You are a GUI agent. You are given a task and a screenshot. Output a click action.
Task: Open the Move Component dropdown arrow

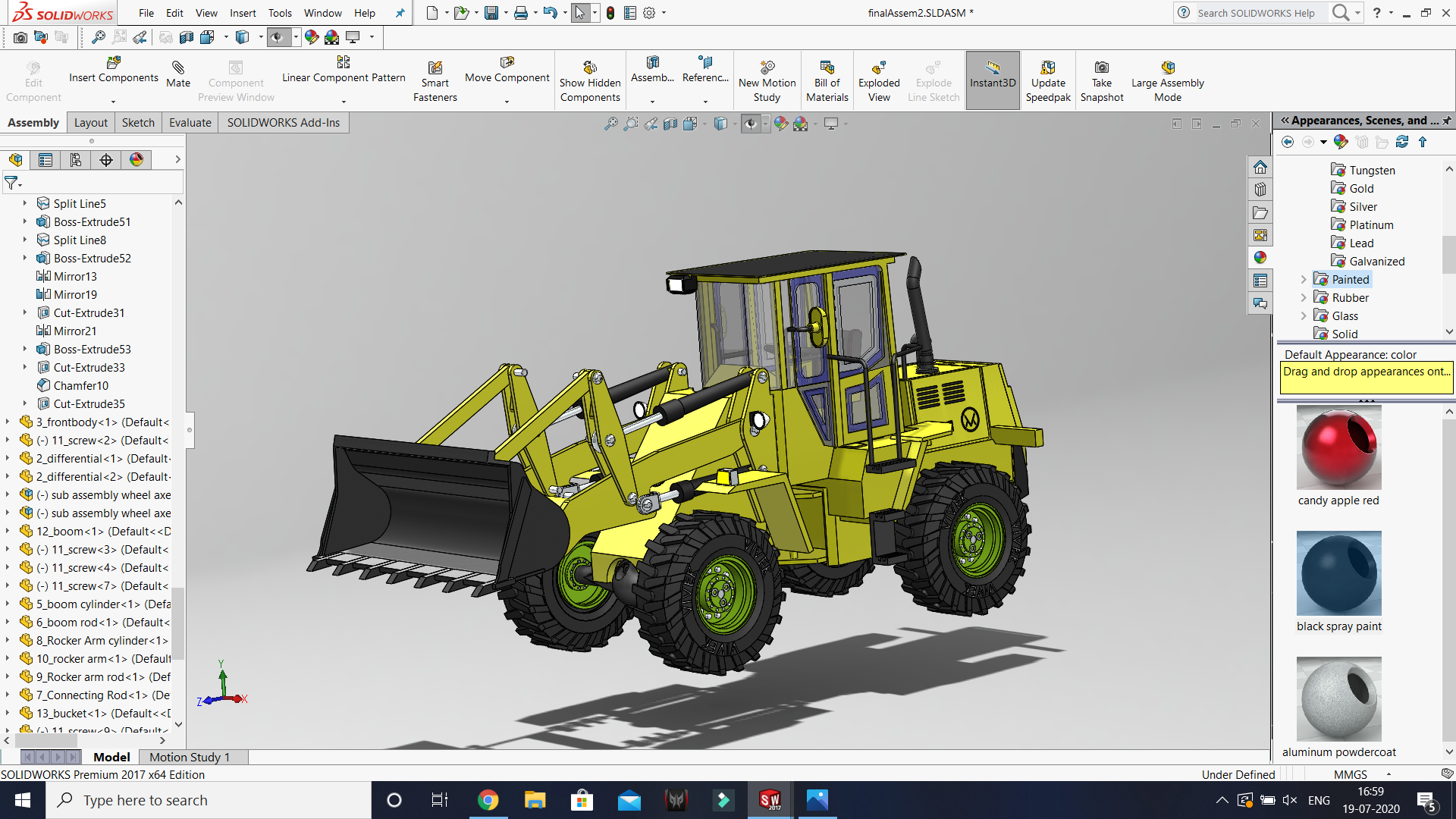click(507, 101)
